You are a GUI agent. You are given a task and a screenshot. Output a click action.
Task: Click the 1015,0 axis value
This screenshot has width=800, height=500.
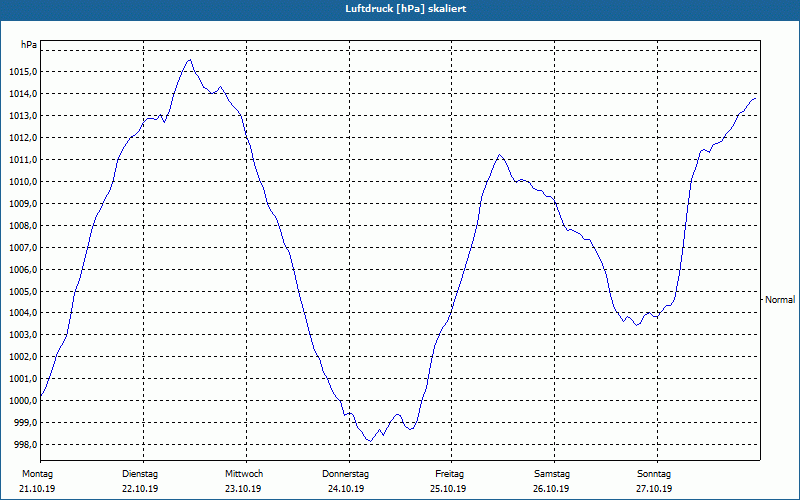point(23,72)
